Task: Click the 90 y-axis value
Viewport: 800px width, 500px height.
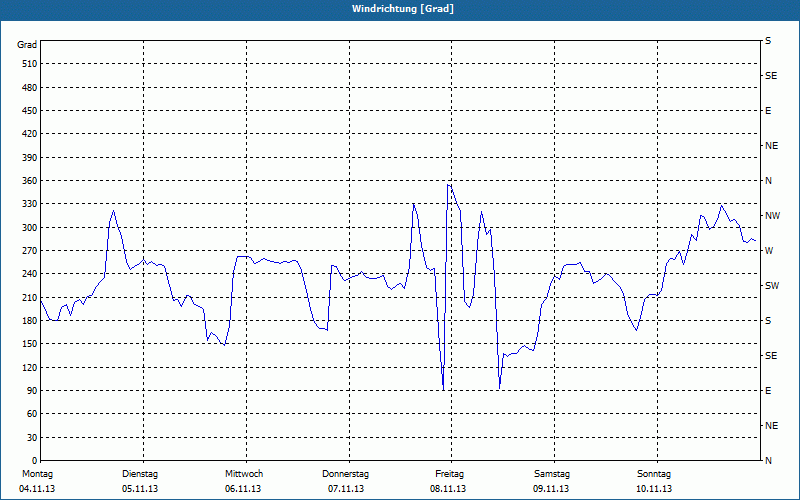Action: click(32, 391)
